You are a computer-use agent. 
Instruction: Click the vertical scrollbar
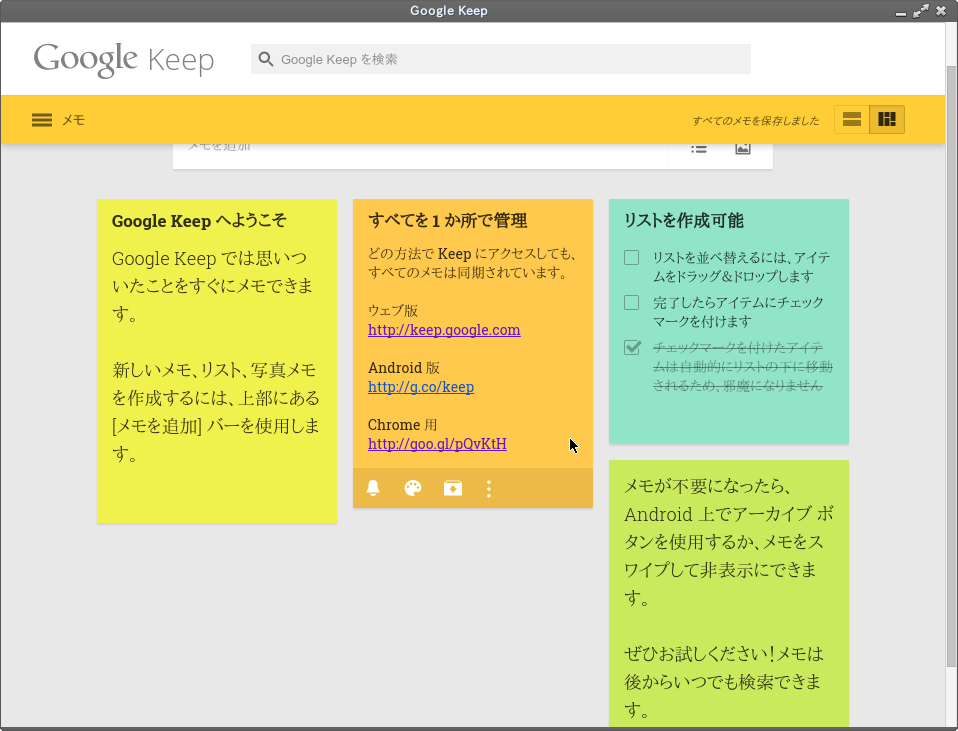coord(951,367)
